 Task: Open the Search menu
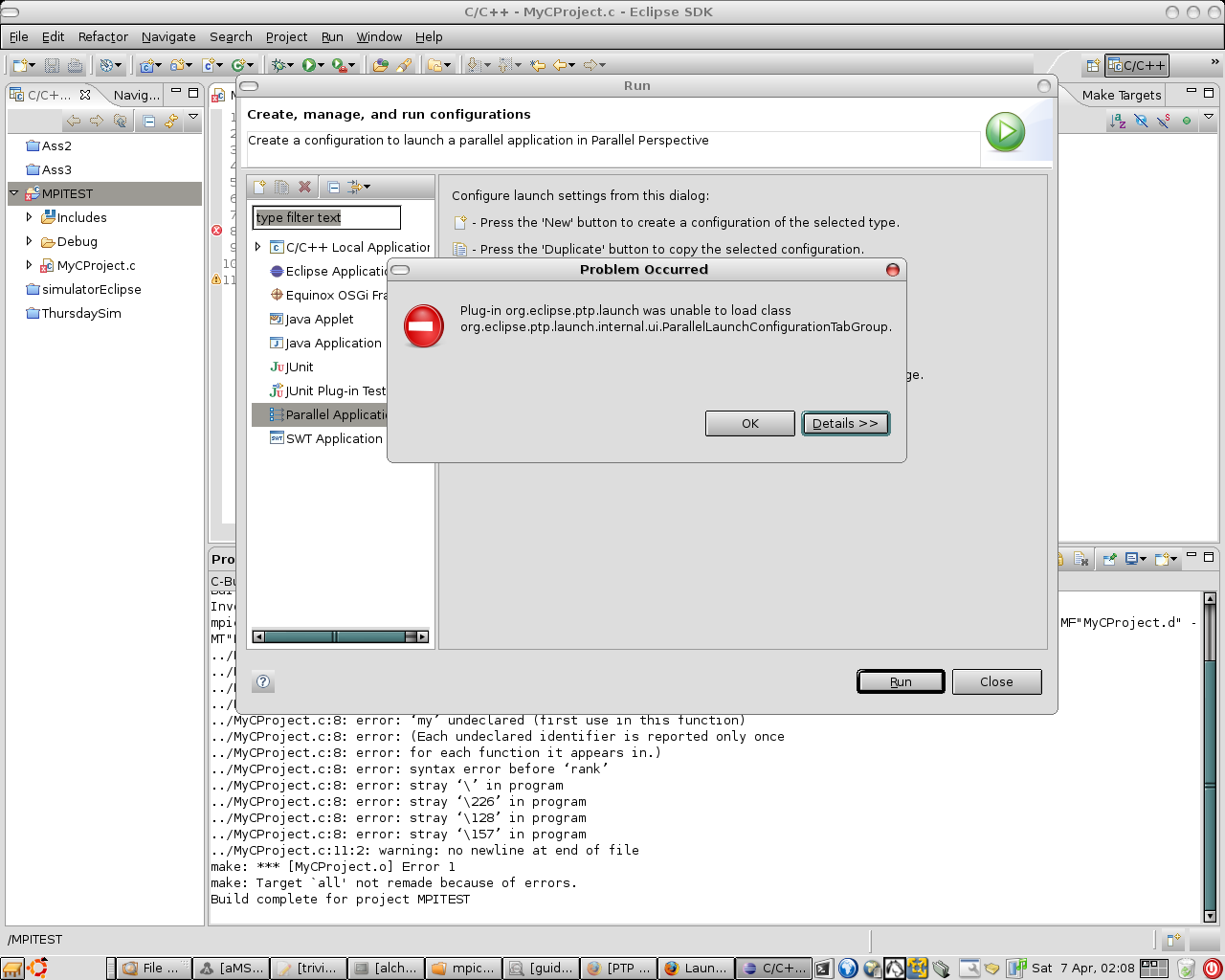point(231,36)
